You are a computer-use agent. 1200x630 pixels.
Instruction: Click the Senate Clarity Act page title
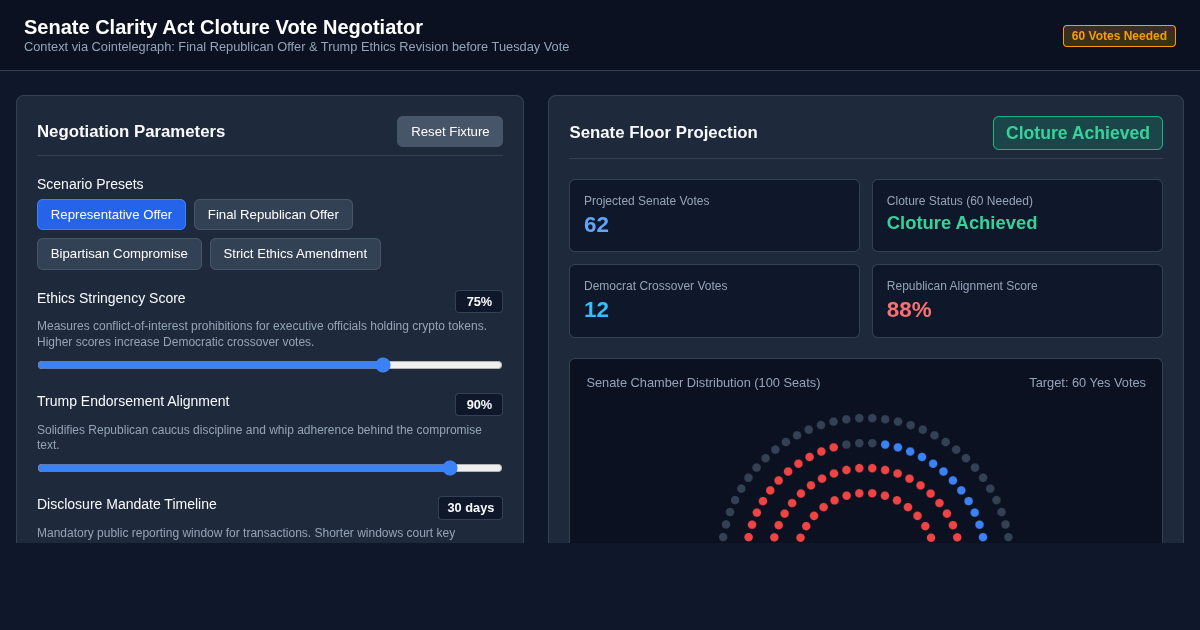click(223, 27)
